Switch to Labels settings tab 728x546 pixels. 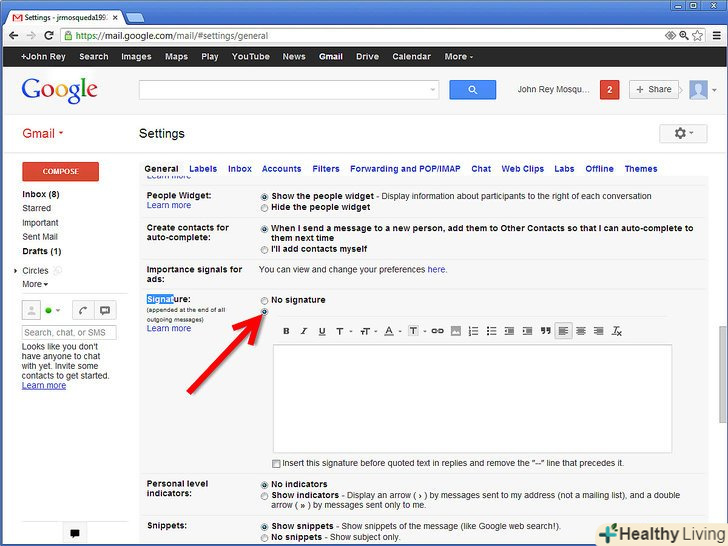(x=203, y=169)
